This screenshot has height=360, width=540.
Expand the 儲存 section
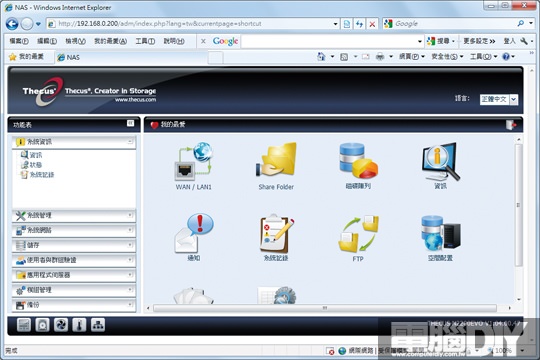(x=74, y=245)
